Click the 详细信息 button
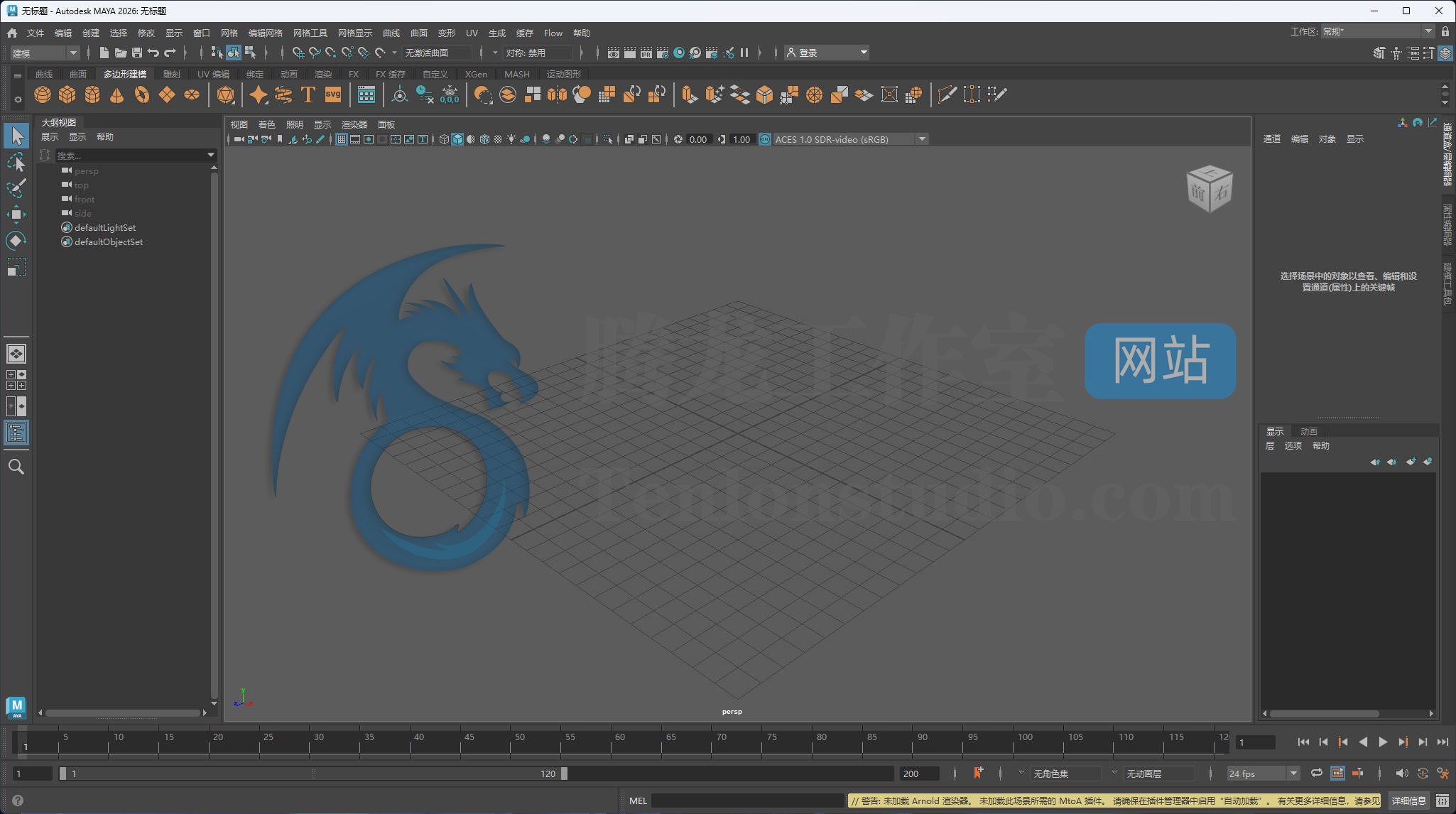 [1408, 801]
